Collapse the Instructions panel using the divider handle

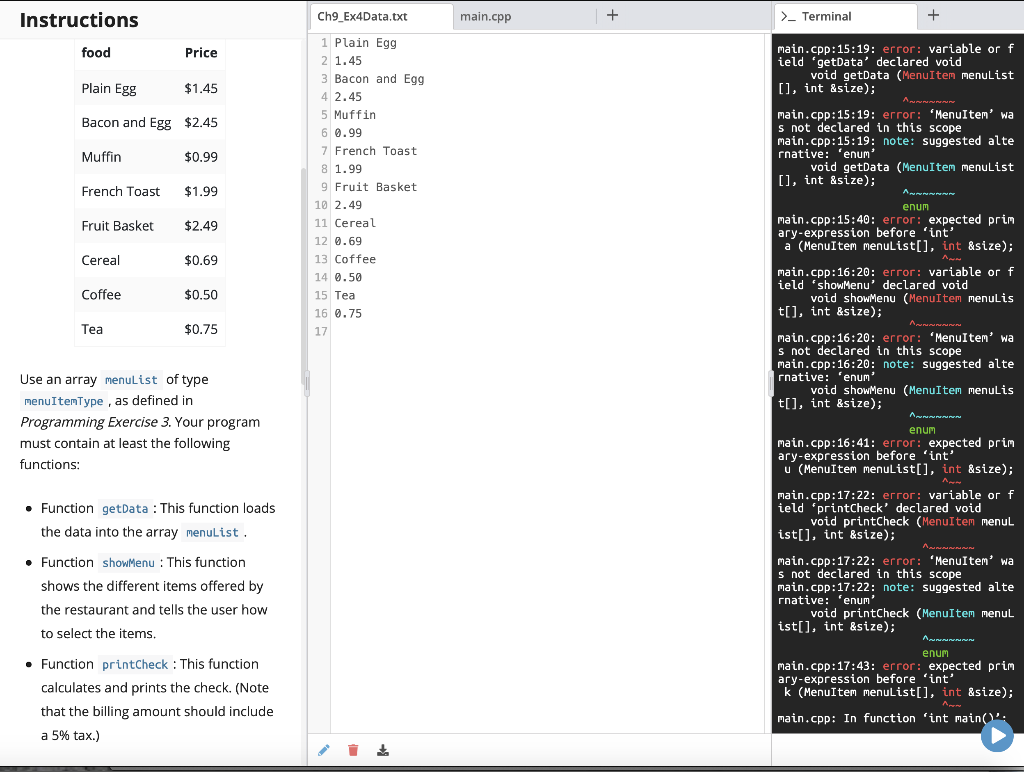305,383
